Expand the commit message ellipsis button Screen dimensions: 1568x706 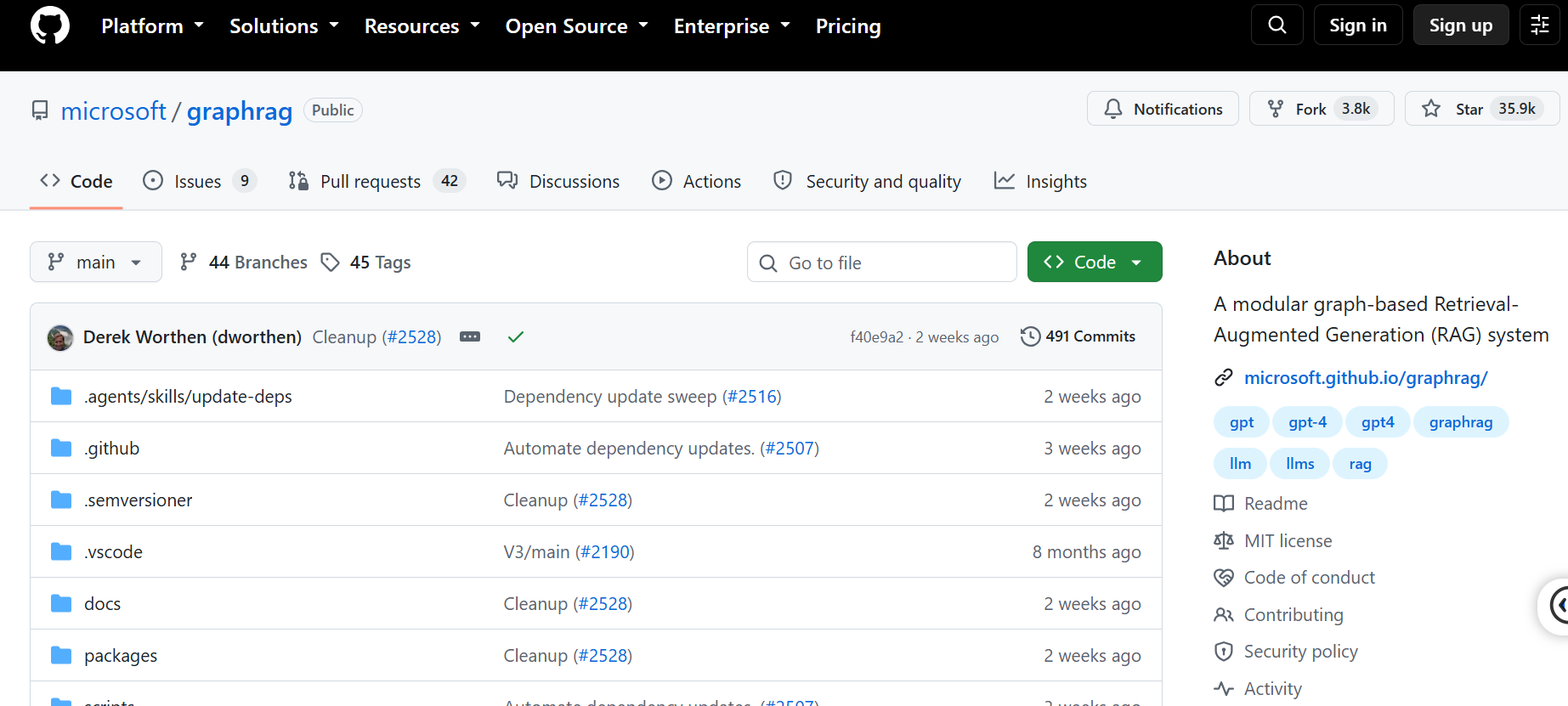click(x=470, y=336)
